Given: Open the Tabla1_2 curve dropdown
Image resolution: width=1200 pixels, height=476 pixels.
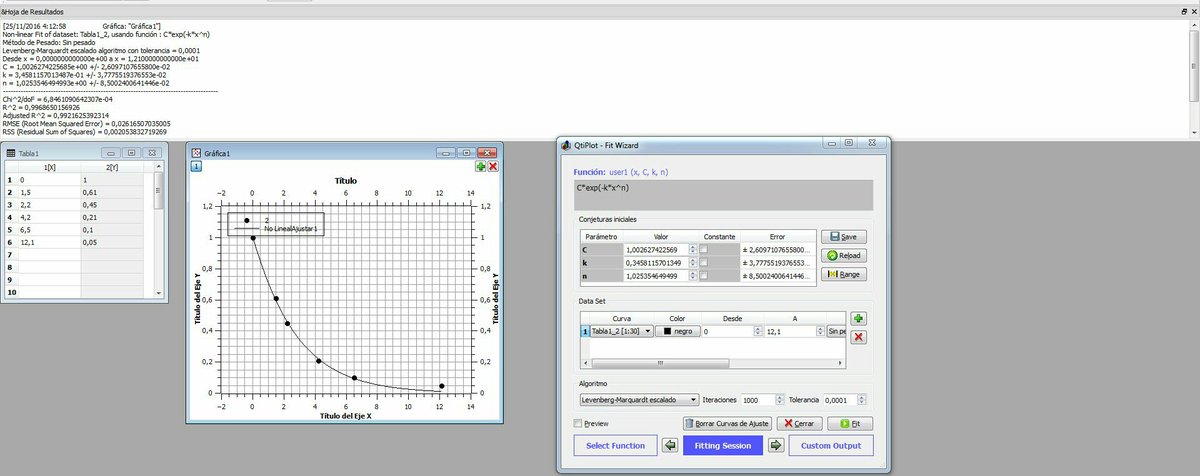Looking at the screenshot, I should tap(621, 331).
